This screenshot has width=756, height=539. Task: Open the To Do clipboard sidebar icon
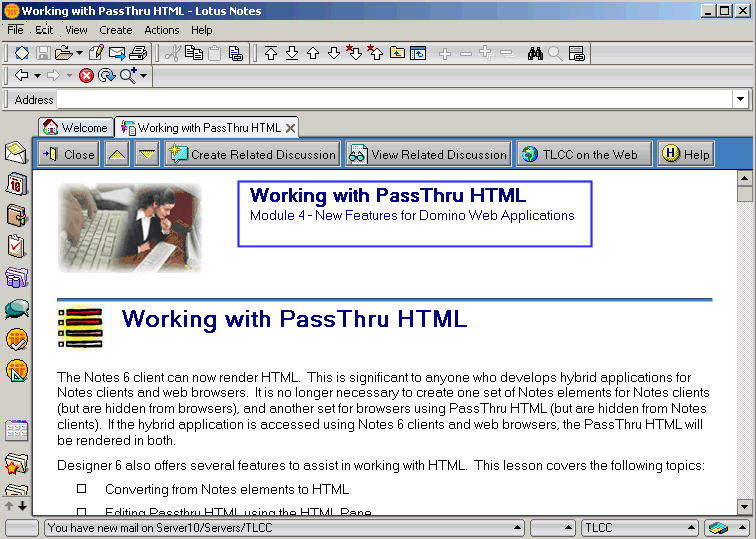(16, 246)
